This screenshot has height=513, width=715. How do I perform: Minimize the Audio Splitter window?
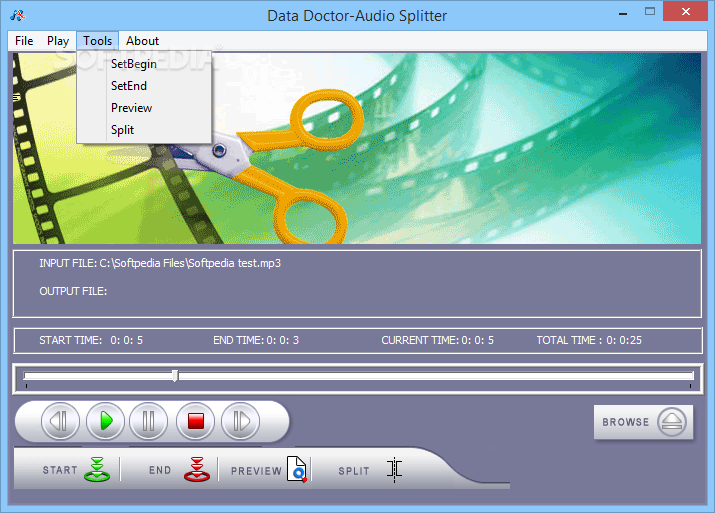pyautogui.click(x=623, y=13)
